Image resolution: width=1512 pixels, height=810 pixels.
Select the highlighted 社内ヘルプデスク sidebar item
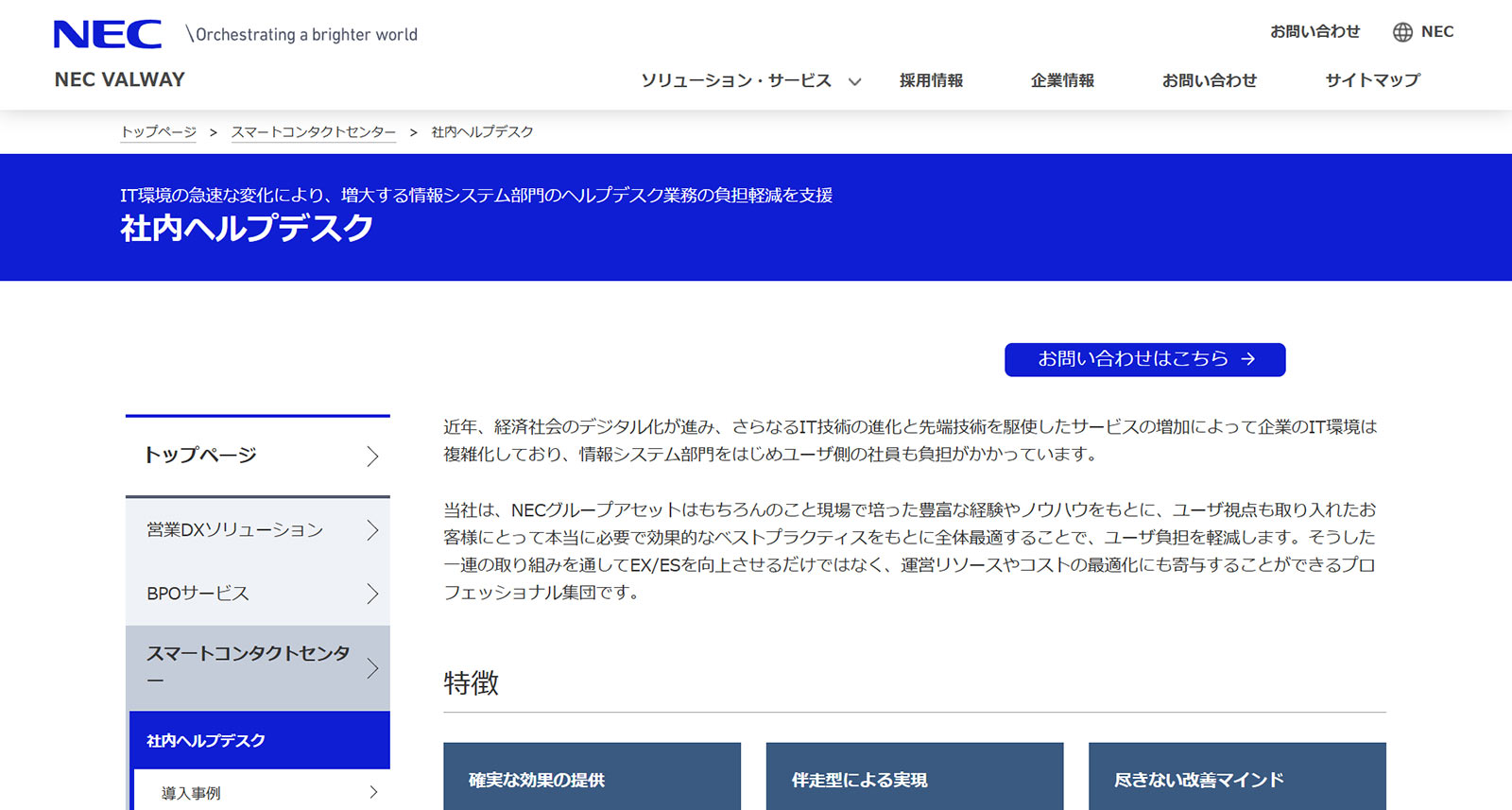coord(258,740)
